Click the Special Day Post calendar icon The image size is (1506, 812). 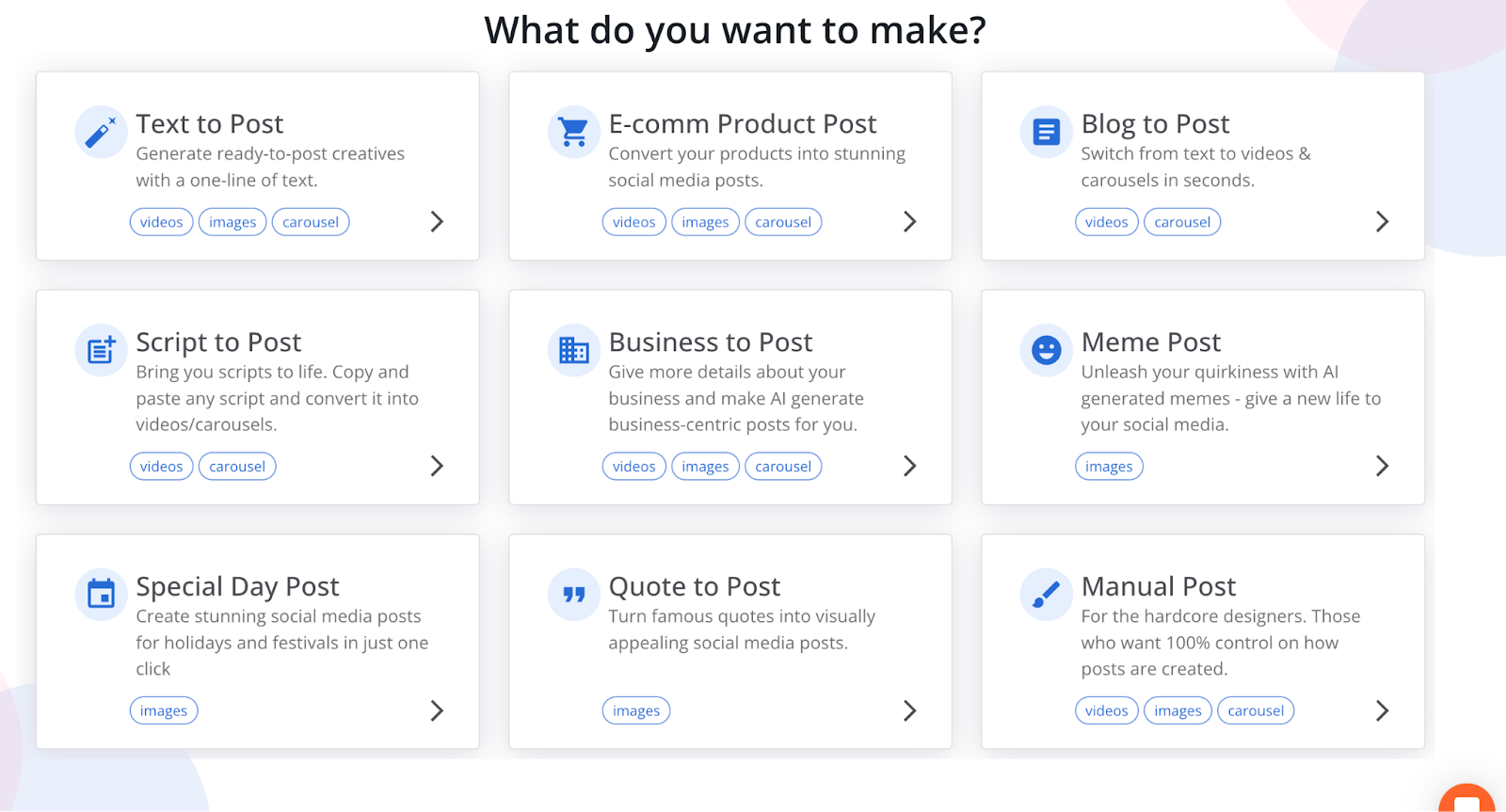(101, 595)
